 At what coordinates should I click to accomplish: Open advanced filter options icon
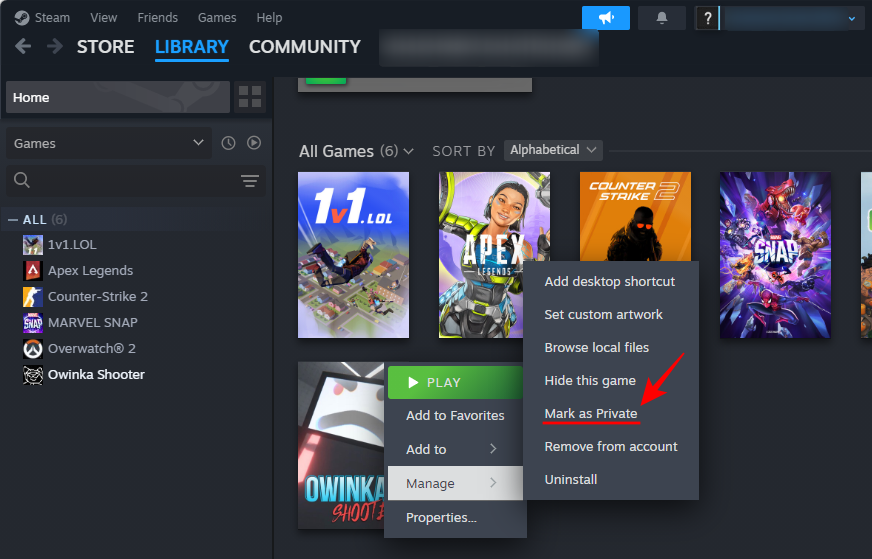pos(250,181)
